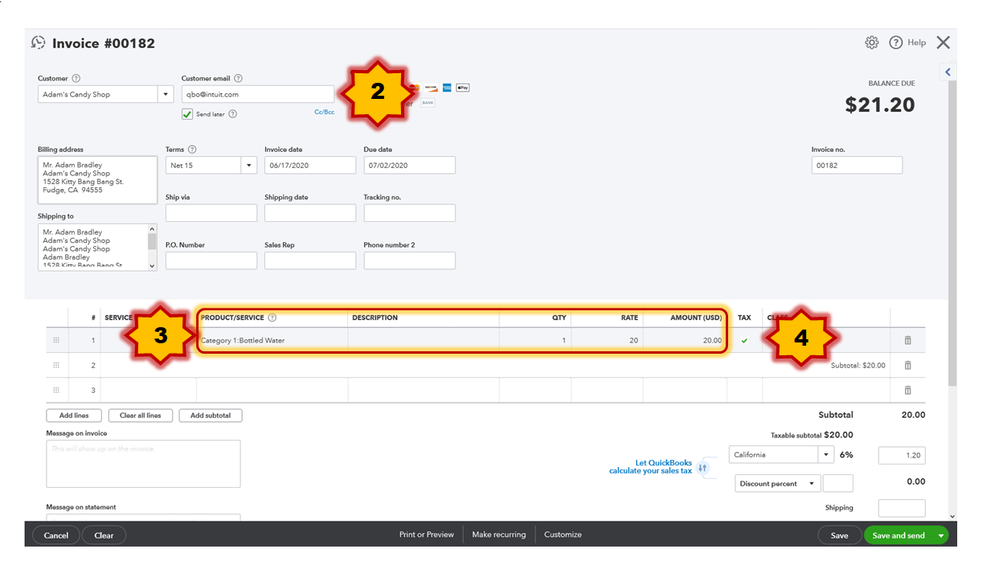Grab the drag handle on line 2

coord(56,365)
